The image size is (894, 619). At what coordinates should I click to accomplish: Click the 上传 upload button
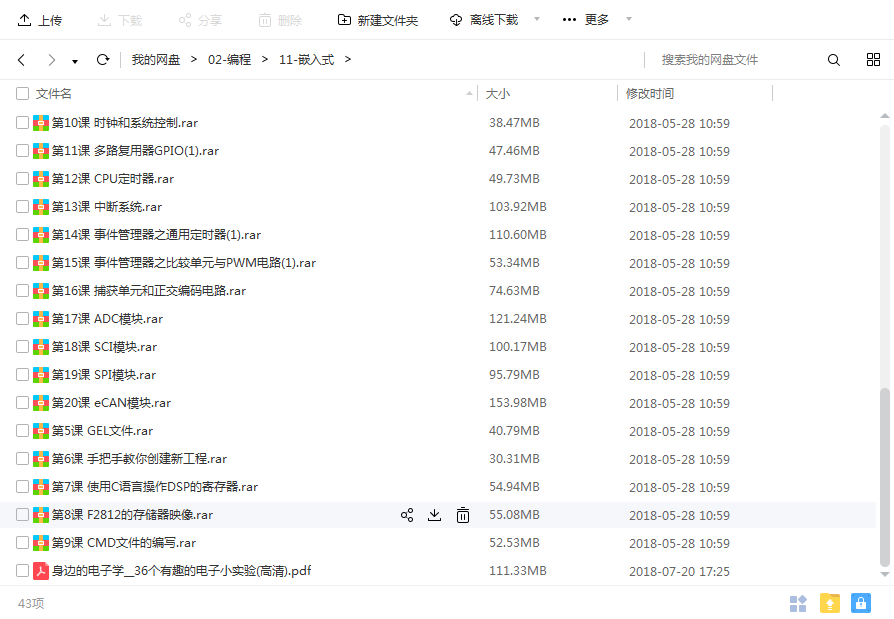(x=39, y=21)
